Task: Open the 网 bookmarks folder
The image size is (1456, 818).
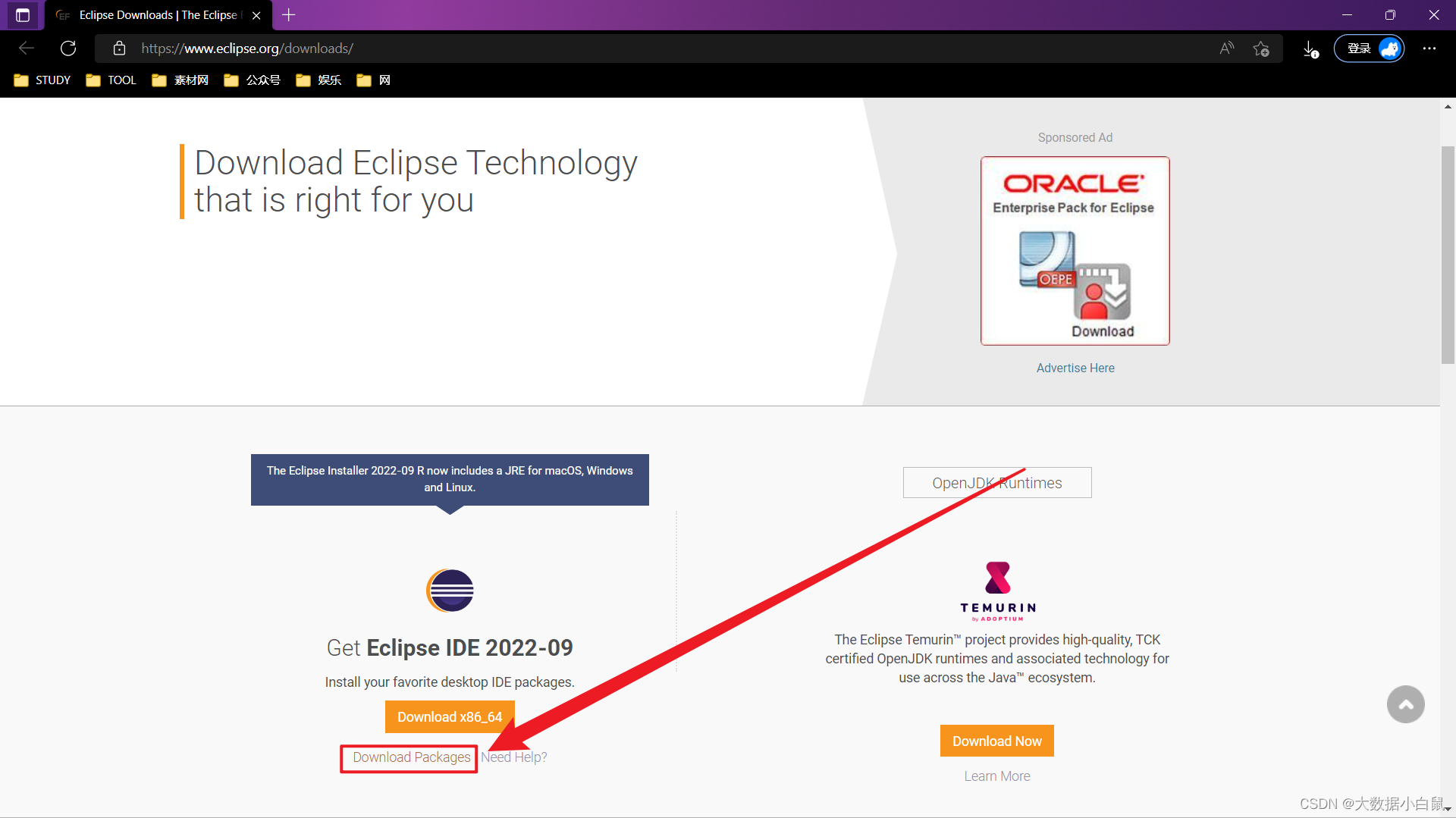Action: 374,80
